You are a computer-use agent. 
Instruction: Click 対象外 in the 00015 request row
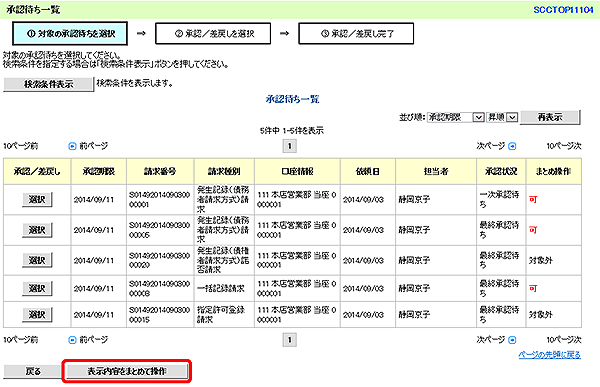[540, 315]
